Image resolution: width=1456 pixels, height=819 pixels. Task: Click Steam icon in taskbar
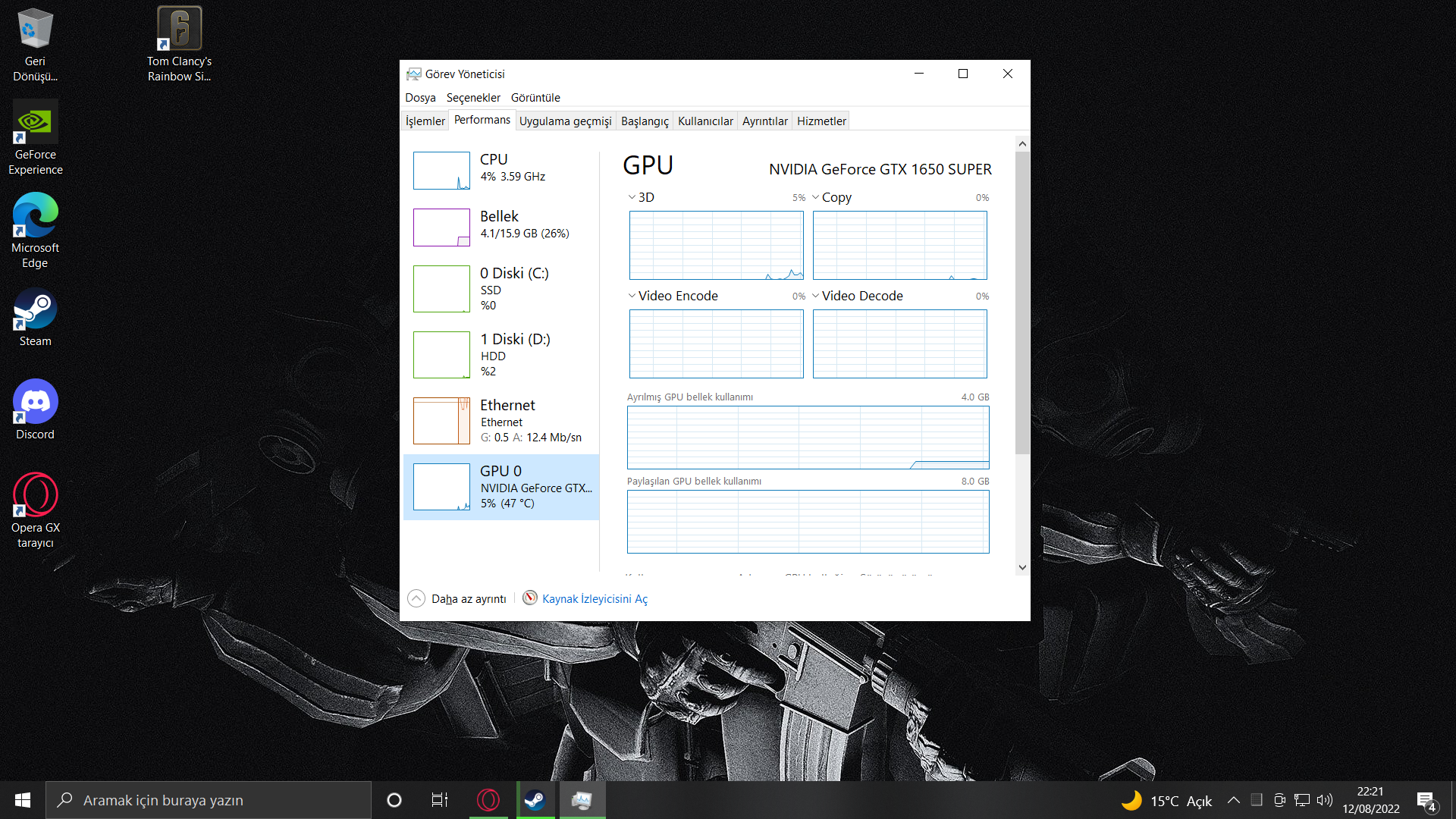point(535,800)
